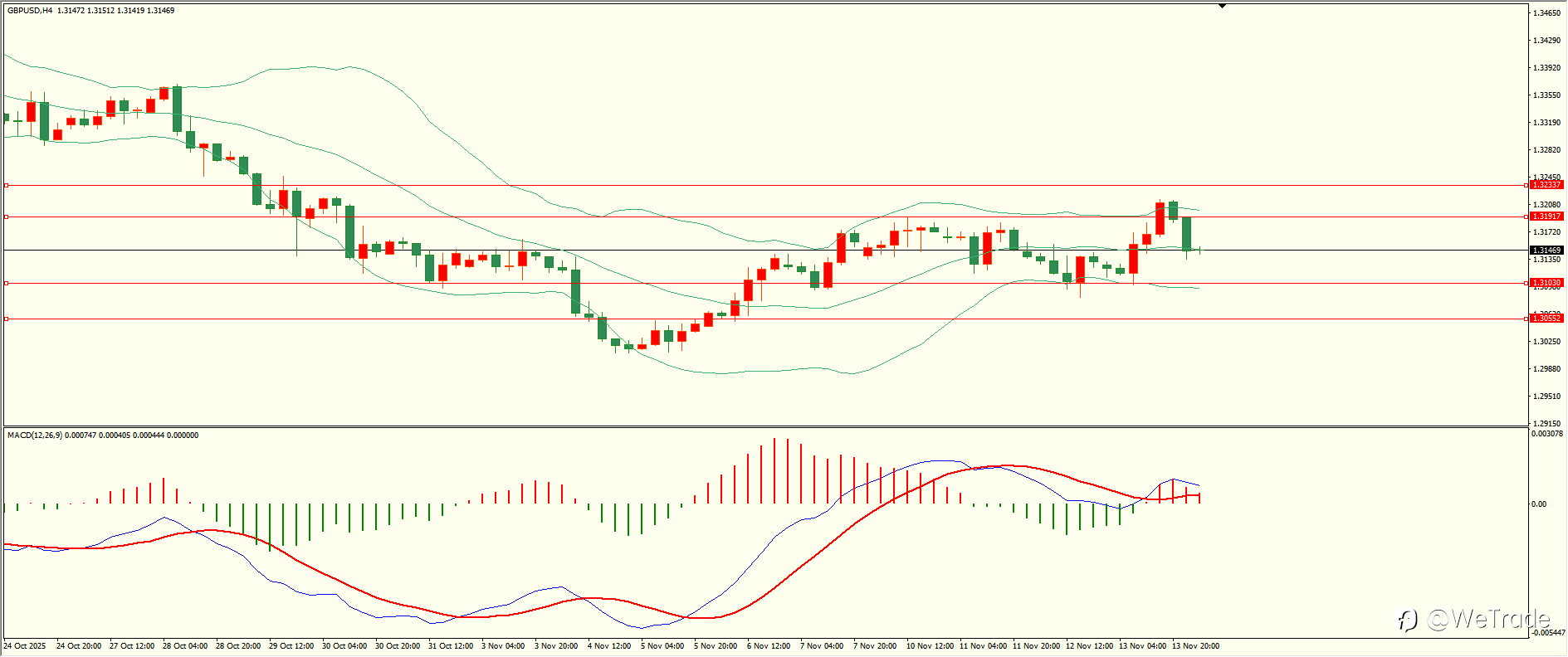Click the 11 Nov 04:00 time label
The height and width of the screenshot is (657, 1568).
(983, 646)
